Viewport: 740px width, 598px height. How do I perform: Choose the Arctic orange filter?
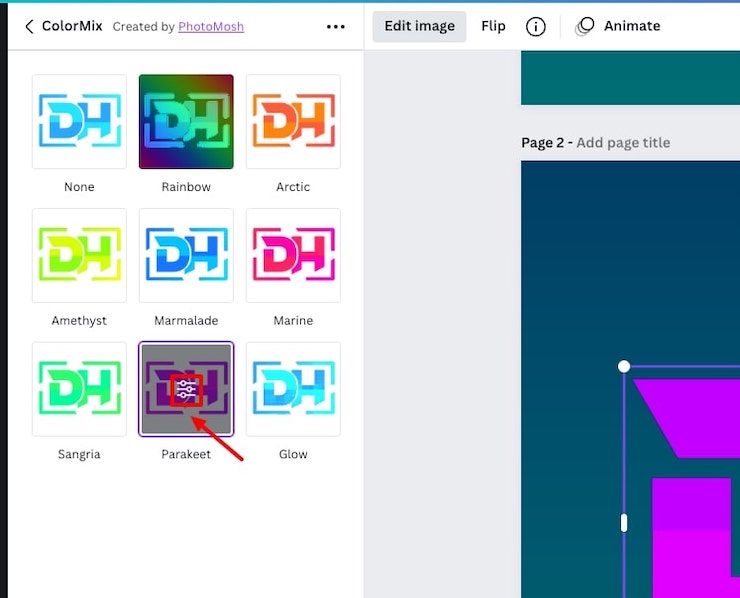pyautogui.click(x=293, y=122)
